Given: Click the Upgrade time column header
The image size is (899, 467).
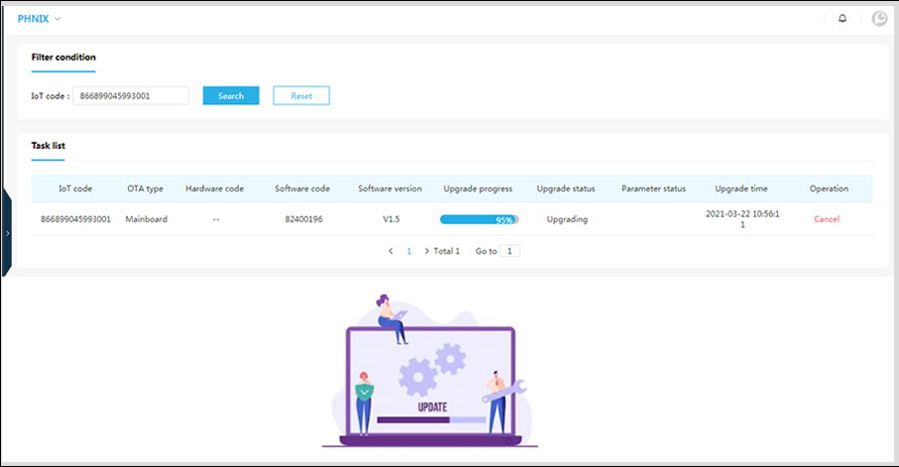Looking at the screenshot, I should click(741, 188).
